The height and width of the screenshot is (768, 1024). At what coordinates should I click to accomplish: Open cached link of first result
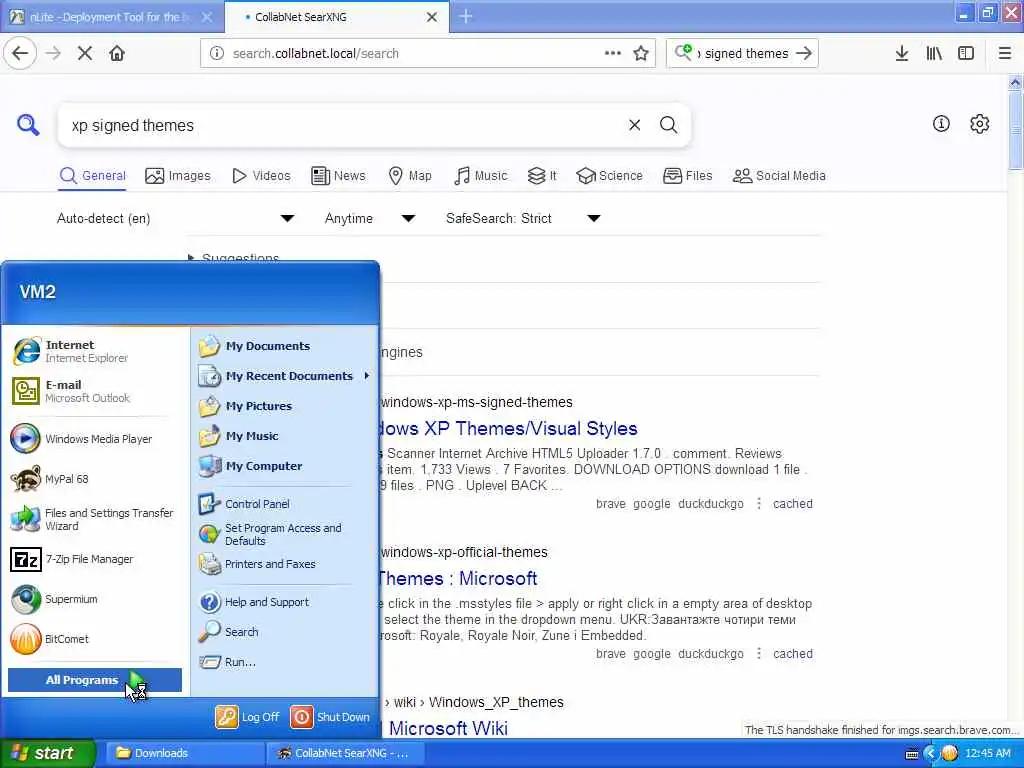point(793,504)
